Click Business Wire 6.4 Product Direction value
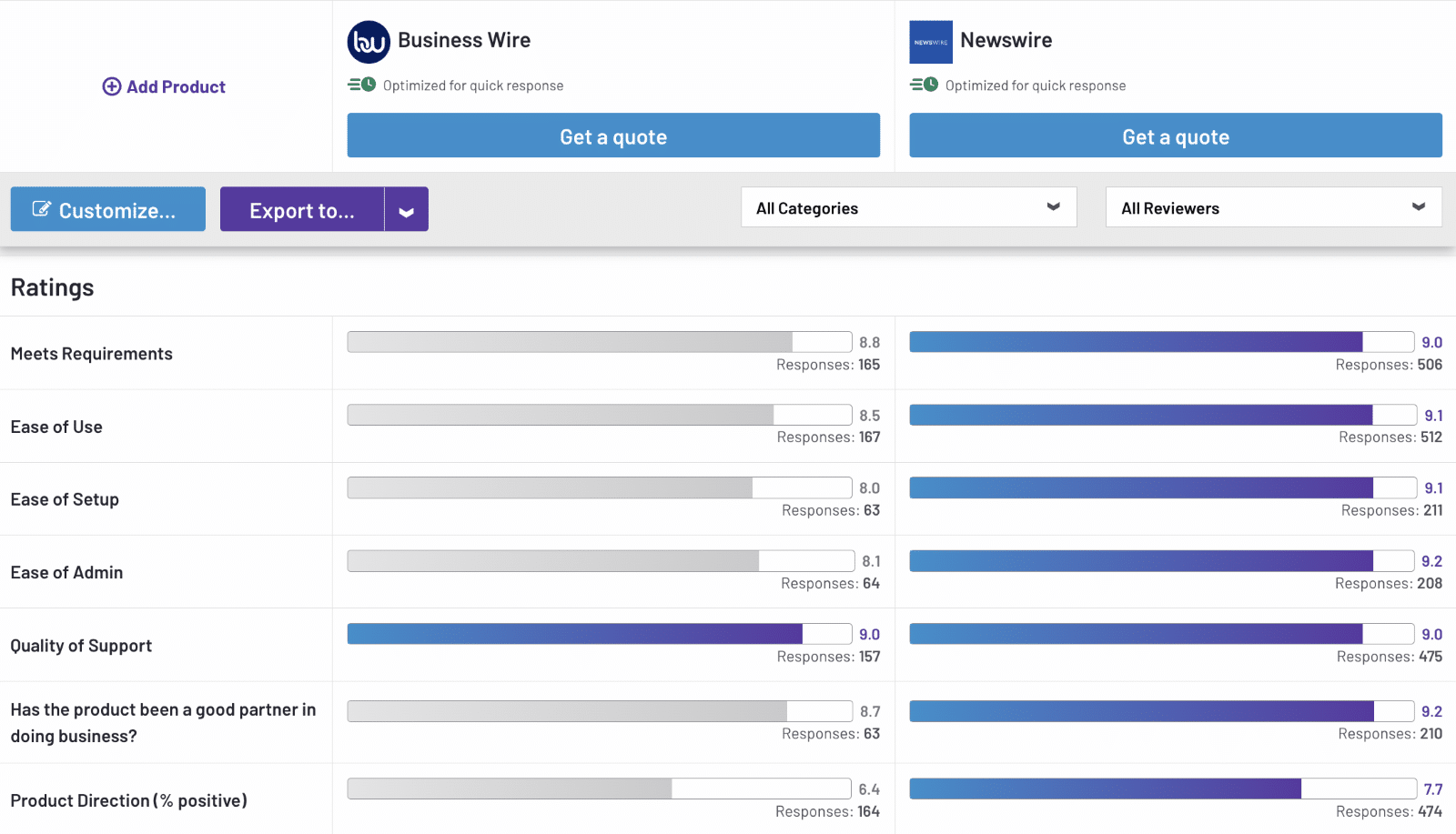 coord(869,789)
